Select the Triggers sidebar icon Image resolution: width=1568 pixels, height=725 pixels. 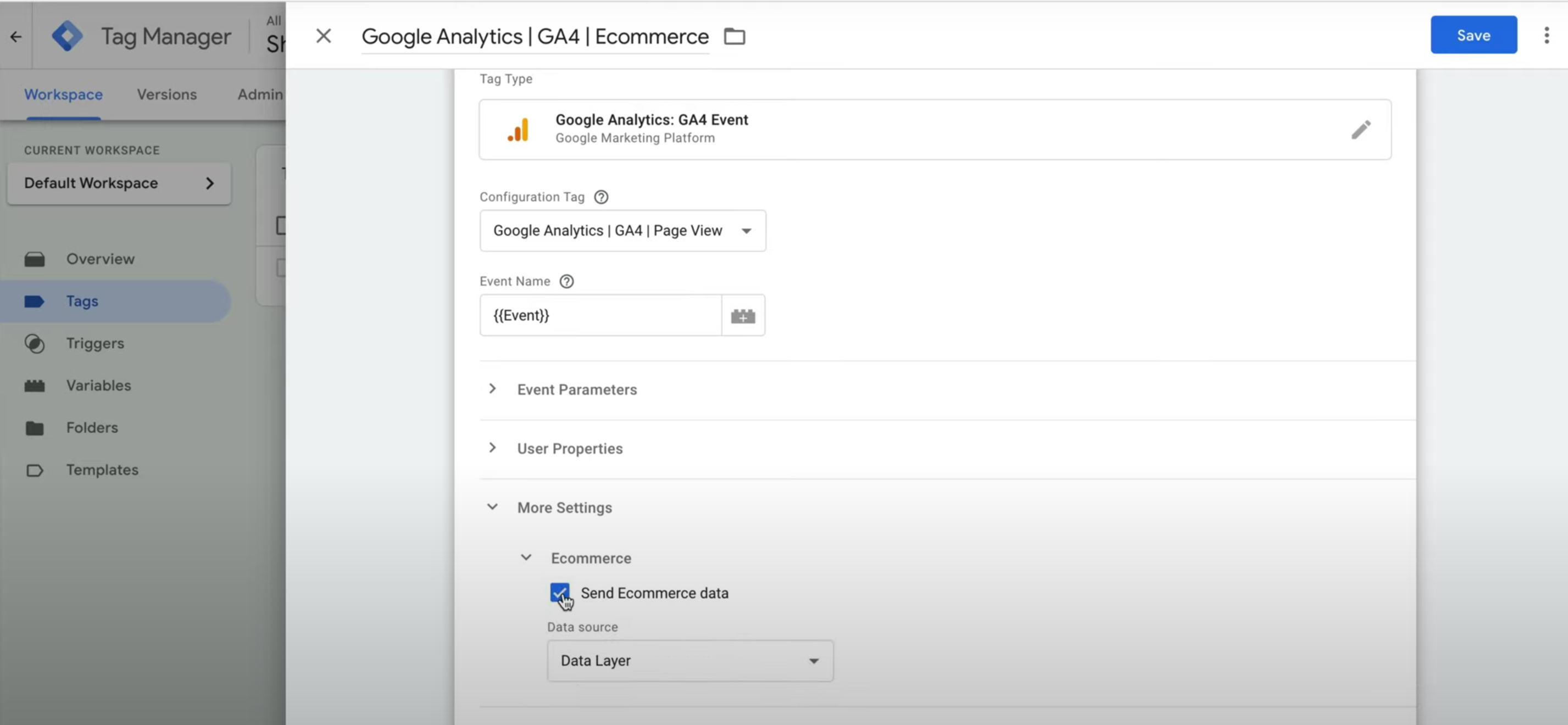click(x=35, y=343)
